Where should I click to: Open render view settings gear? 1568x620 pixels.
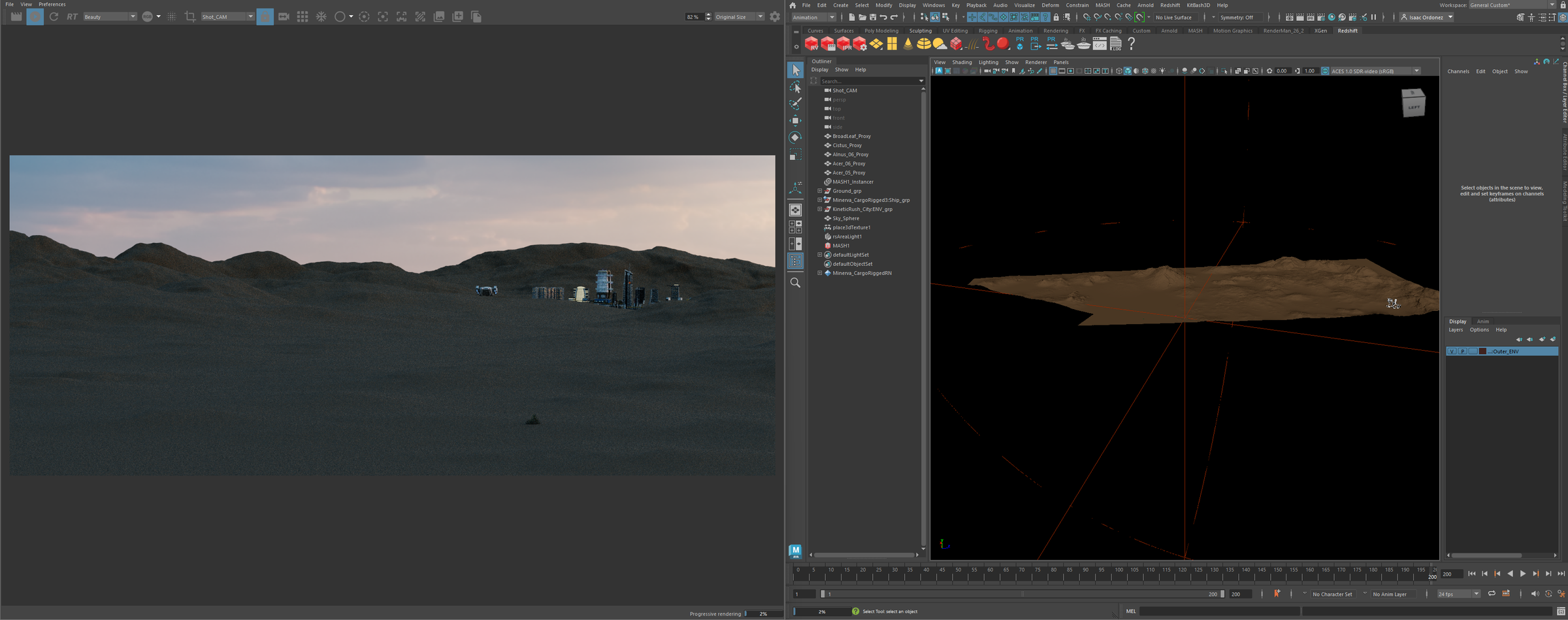point(775,16)
